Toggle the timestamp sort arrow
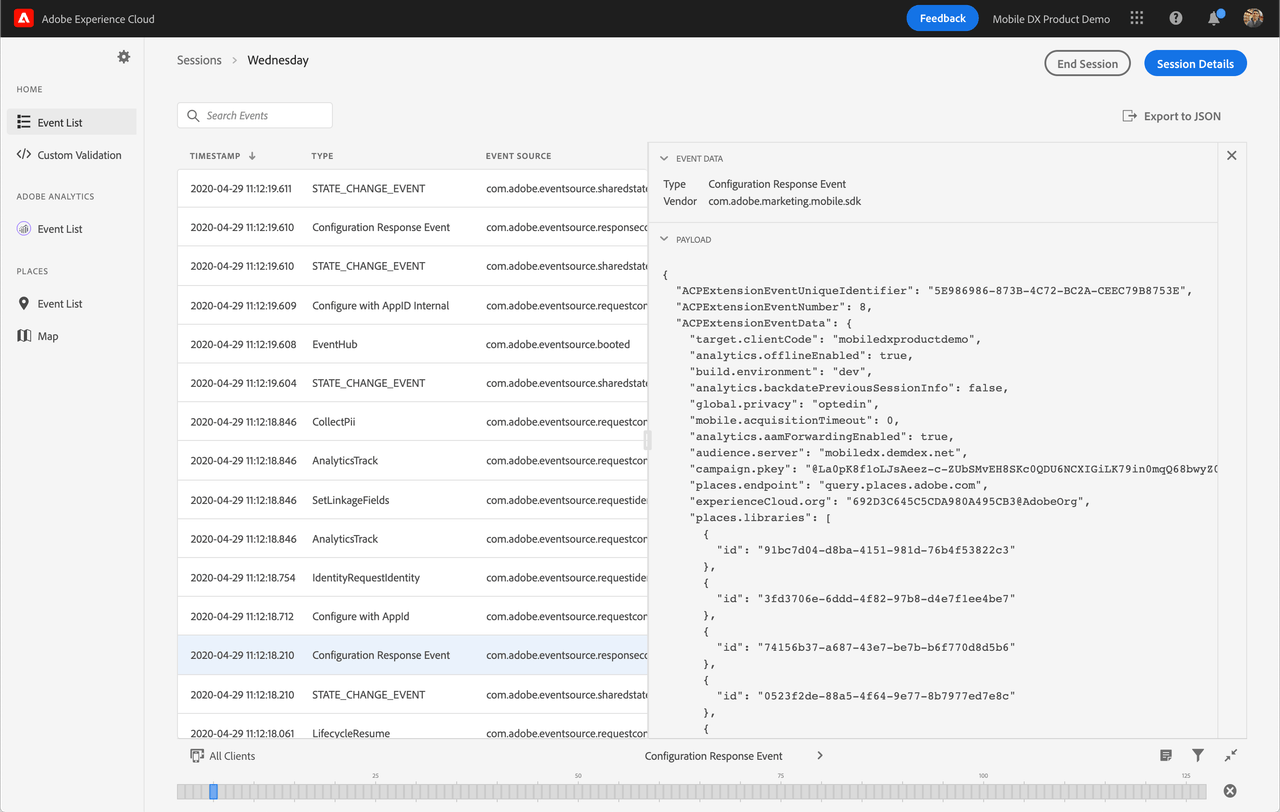The height and width of the screenshot is (812, 1280). click(252, 156)
